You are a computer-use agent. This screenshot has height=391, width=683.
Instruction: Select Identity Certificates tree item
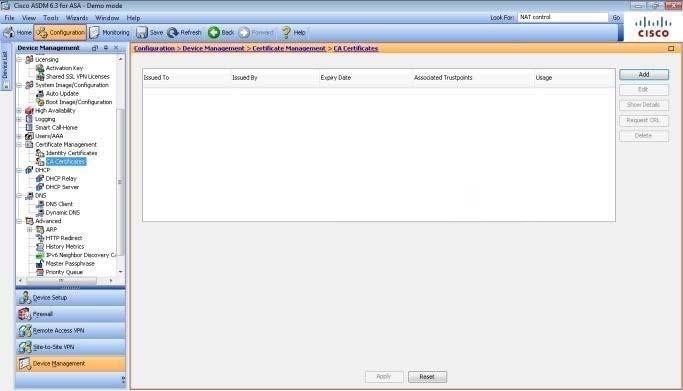pyautogui.click(x=71, y=153)
